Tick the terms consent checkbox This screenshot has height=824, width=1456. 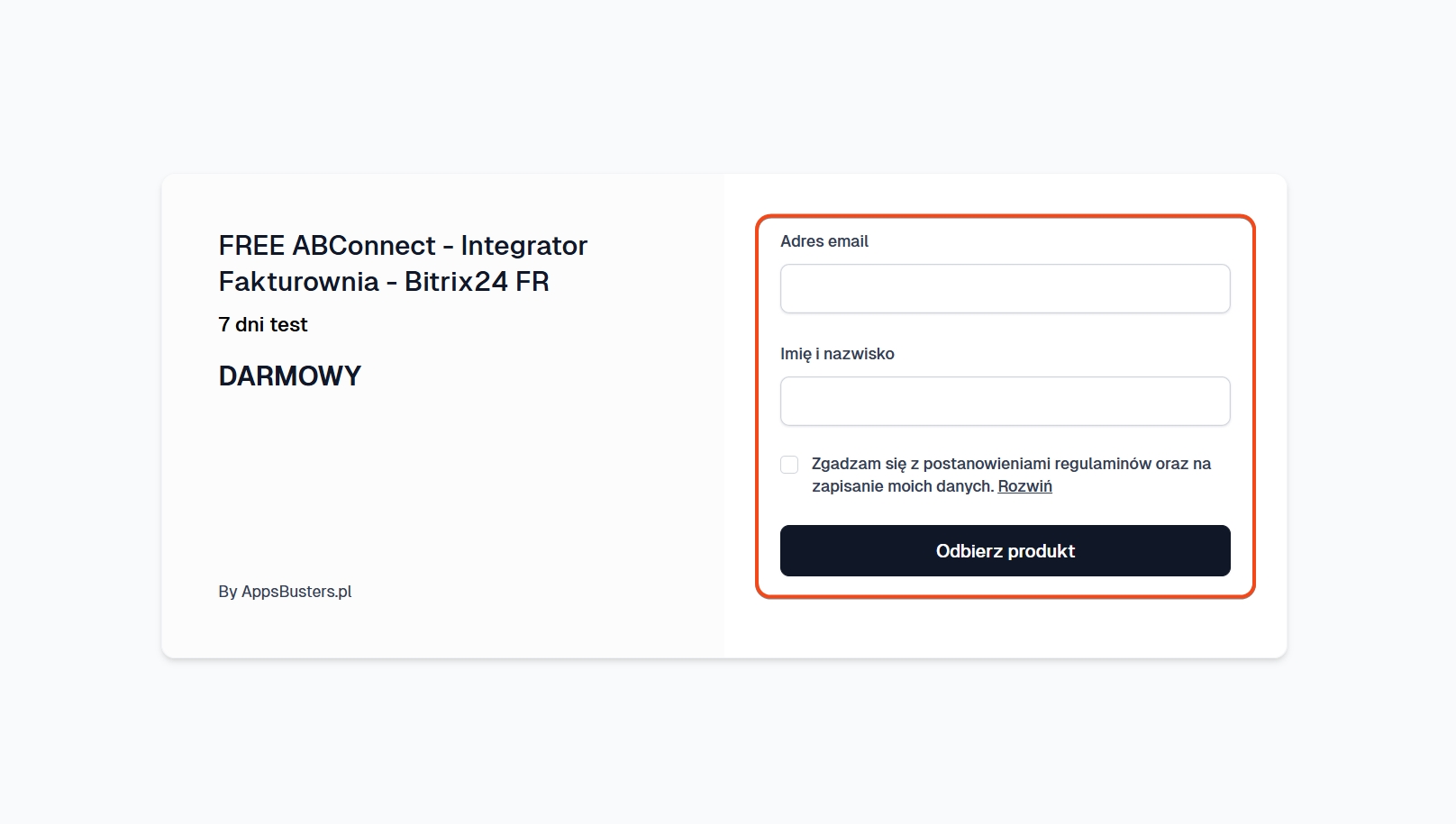[x=789, y=465]
